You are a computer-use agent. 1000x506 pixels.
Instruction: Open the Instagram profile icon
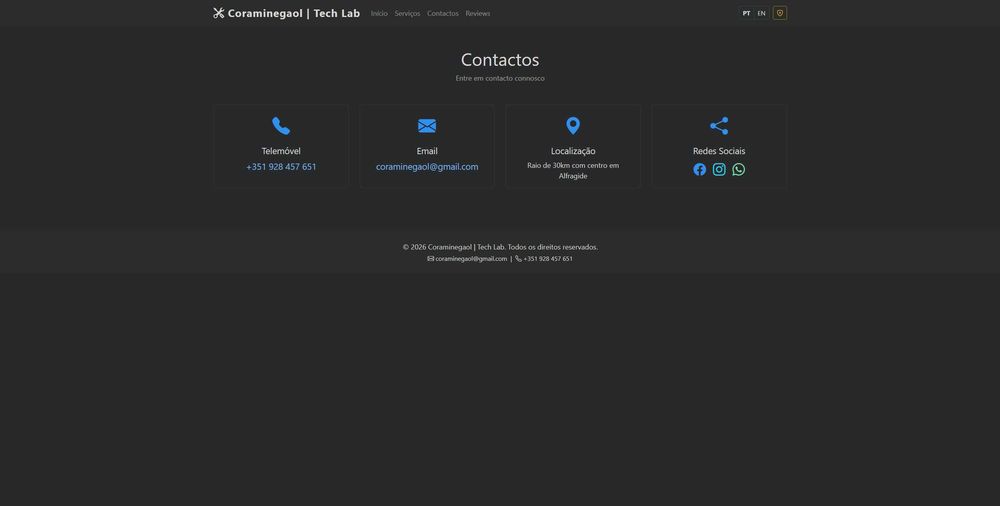[719, 169]
